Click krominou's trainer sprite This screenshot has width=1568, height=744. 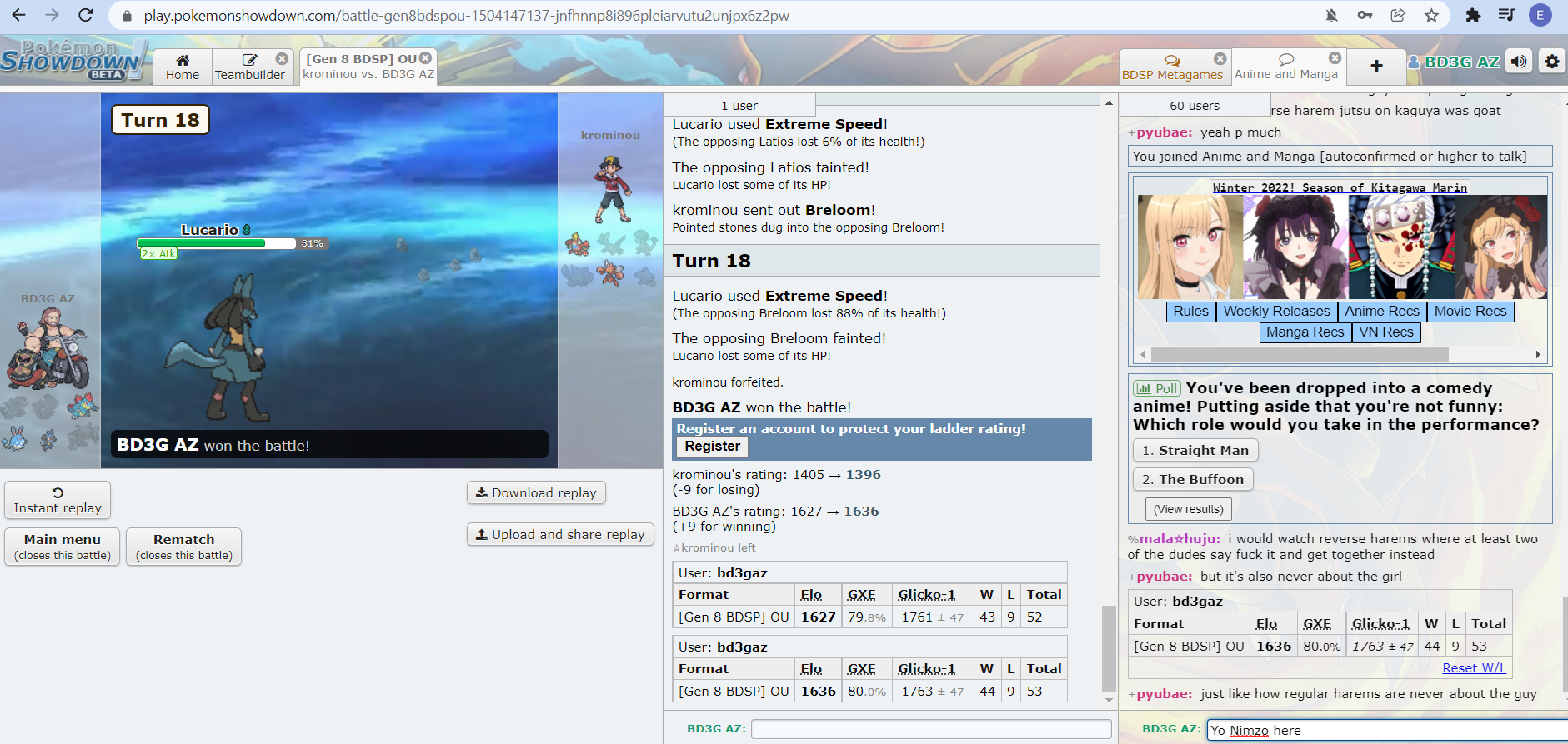point(612,189)
